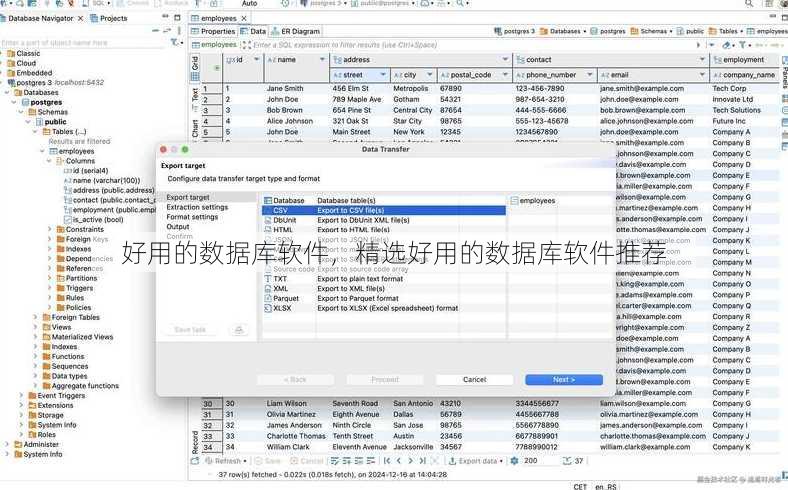Close the employees editor tab
The image size is (788, 490).
(x=244, y=18)
